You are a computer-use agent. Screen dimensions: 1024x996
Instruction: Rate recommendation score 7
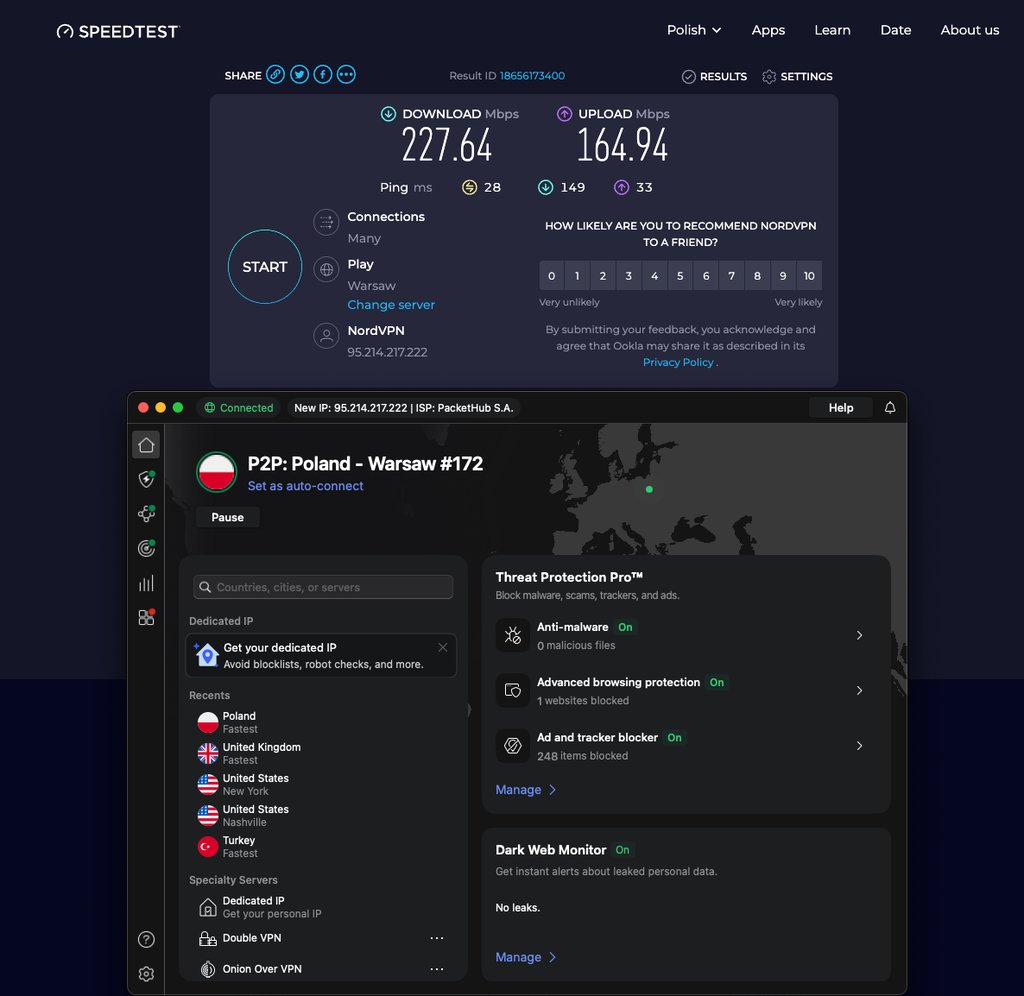(x=731, y=276)
